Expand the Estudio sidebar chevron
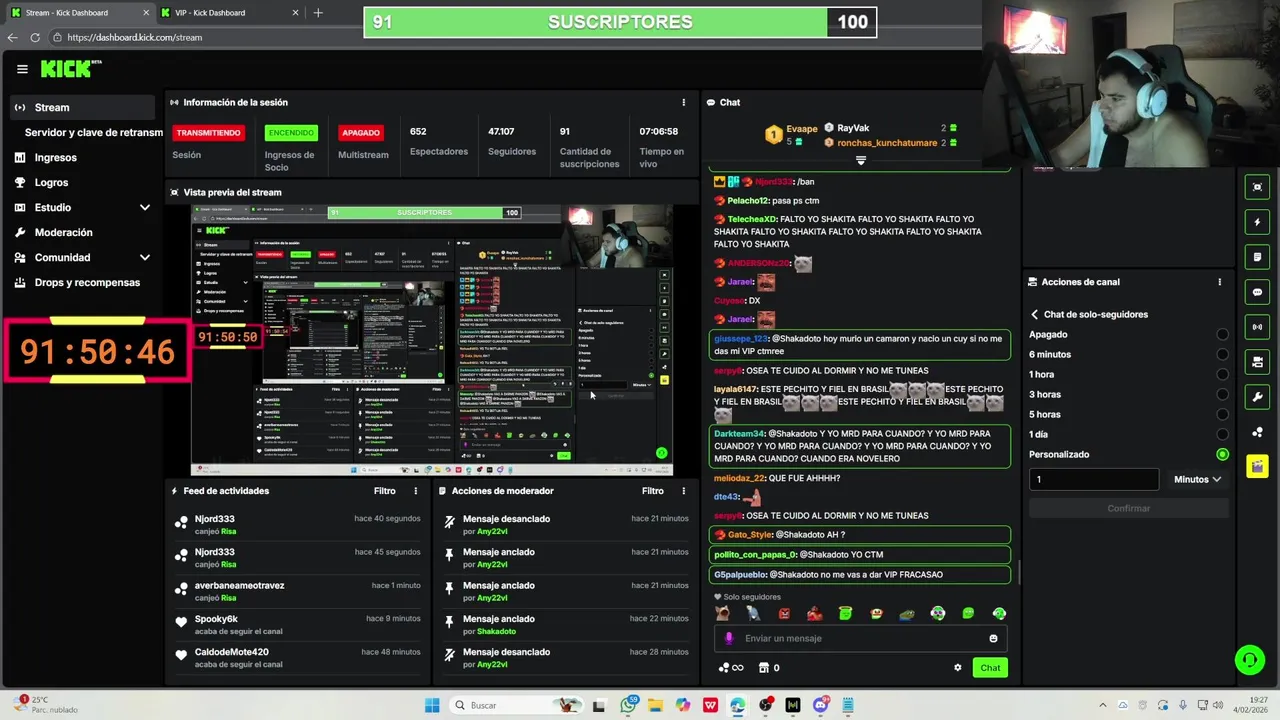The height and width of the screenshot is (720, 1280). point(144,207)
